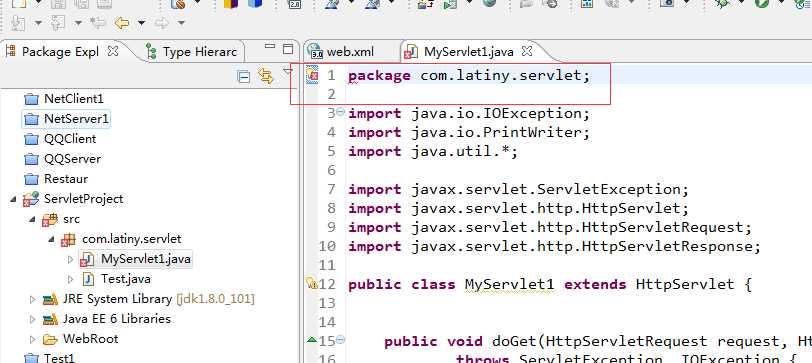The image size is (812, 363).
Task: Select MyServlet1.java in Package Explorer
Action: click(x=146, y=259)
